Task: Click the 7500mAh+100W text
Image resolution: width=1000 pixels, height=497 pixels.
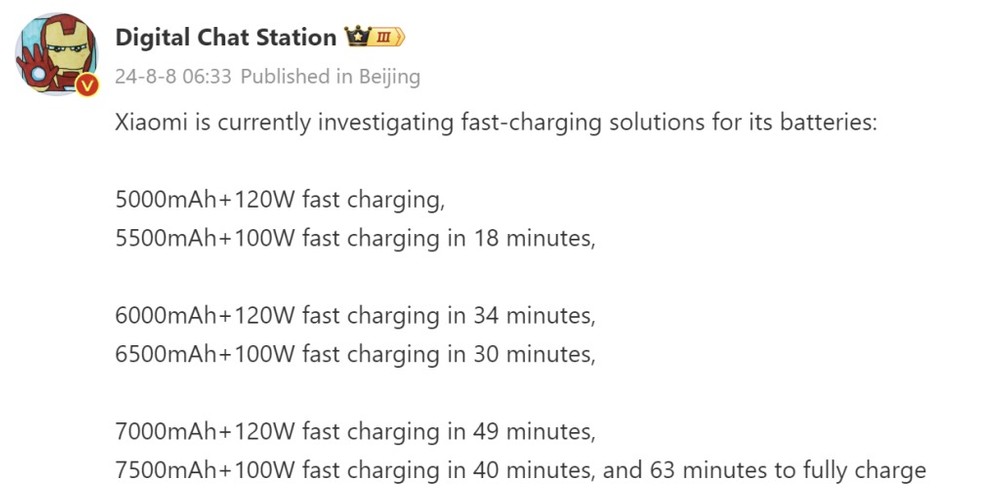Action: click(x=206, y=471)
